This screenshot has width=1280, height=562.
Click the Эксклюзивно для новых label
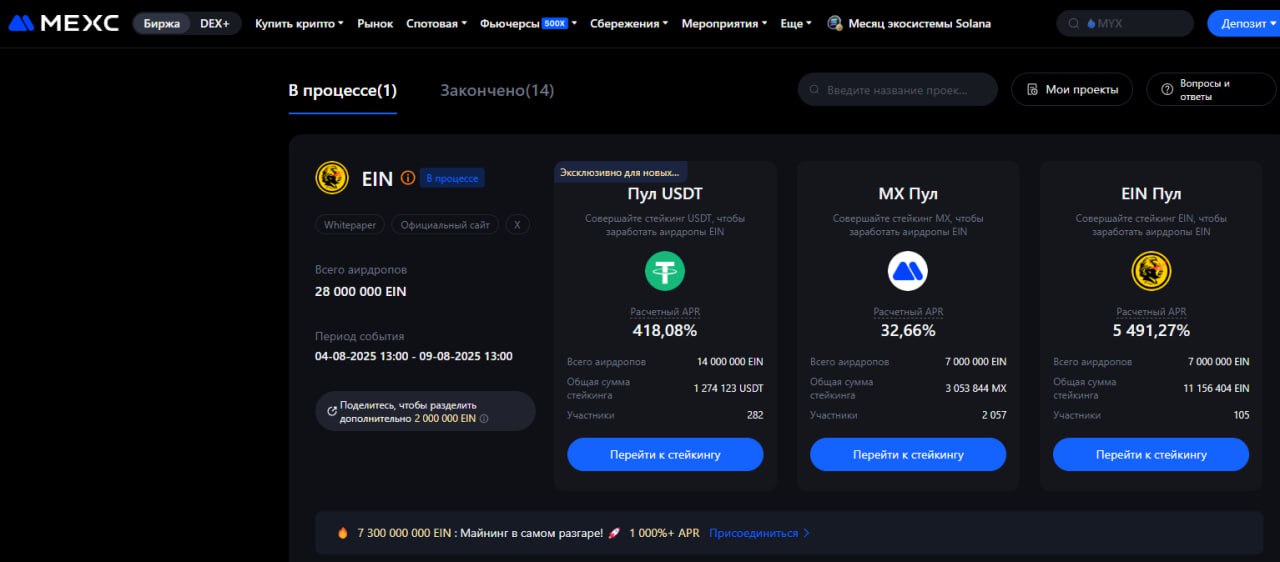620,172
